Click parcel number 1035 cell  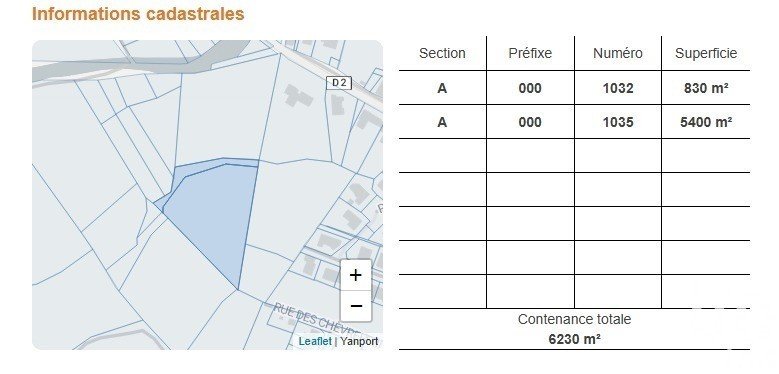click(x=618, y=122)
